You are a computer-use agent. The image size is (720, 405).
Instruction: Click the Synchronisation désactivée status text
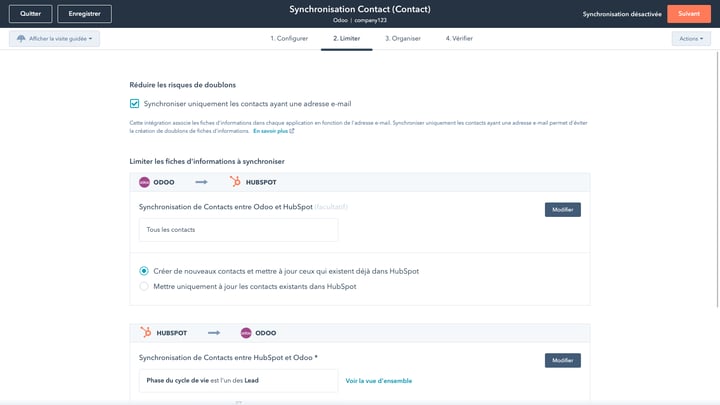(x=622, y=14)
